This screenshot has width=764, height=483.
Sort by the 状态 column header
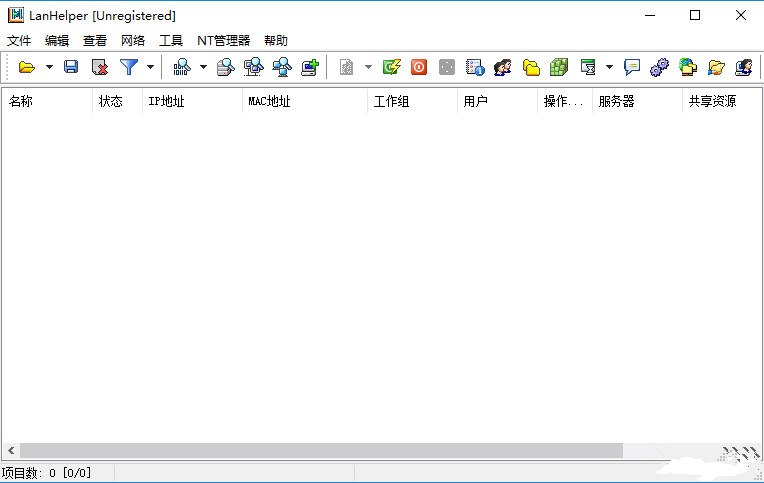coord(117,101)
